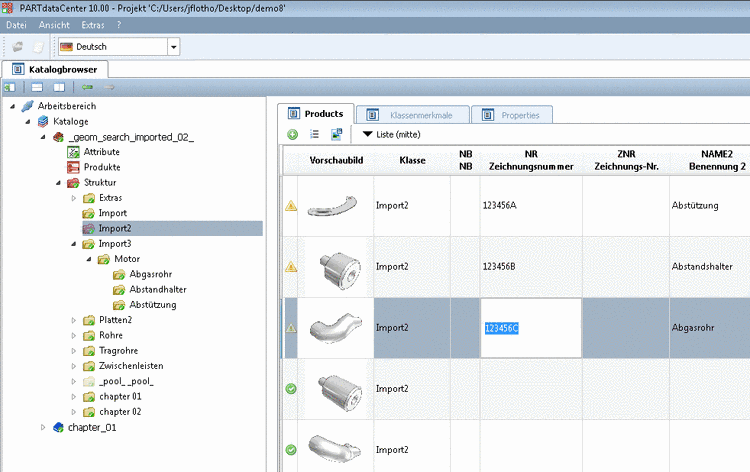This screenshot has height=472, width=750.
Task: Click cell 123456A
Action: pos(531,206)
